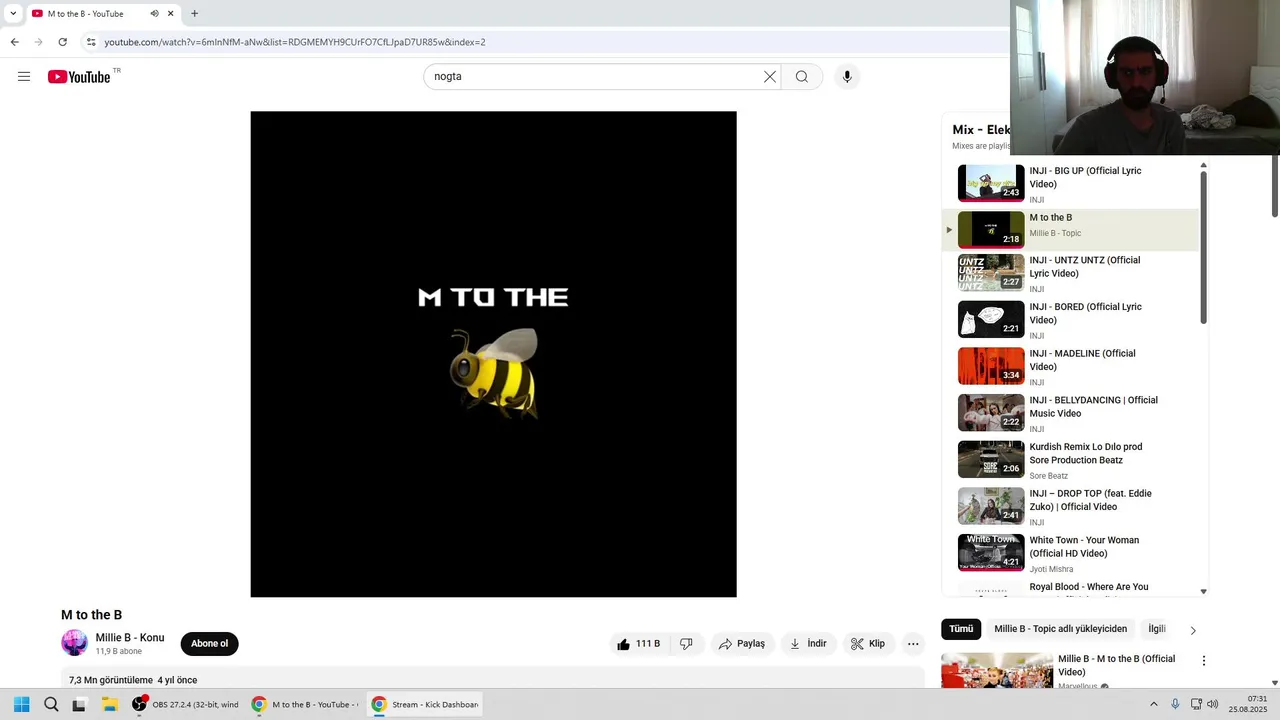Mute tab via speaker icon on tab
Screen dimensions: 1280x720
coord(154,14)
